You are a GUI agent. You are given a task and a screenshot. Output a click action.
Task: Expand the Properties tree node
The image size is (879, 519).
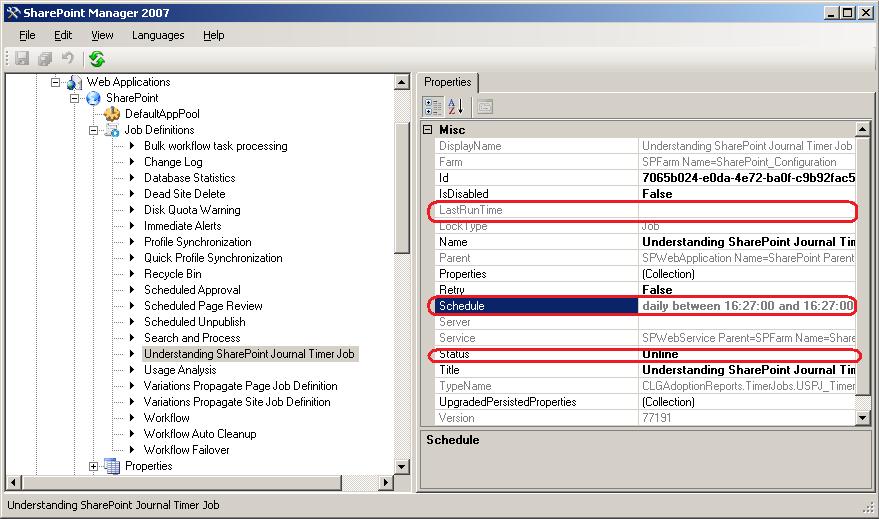point(93,466)
